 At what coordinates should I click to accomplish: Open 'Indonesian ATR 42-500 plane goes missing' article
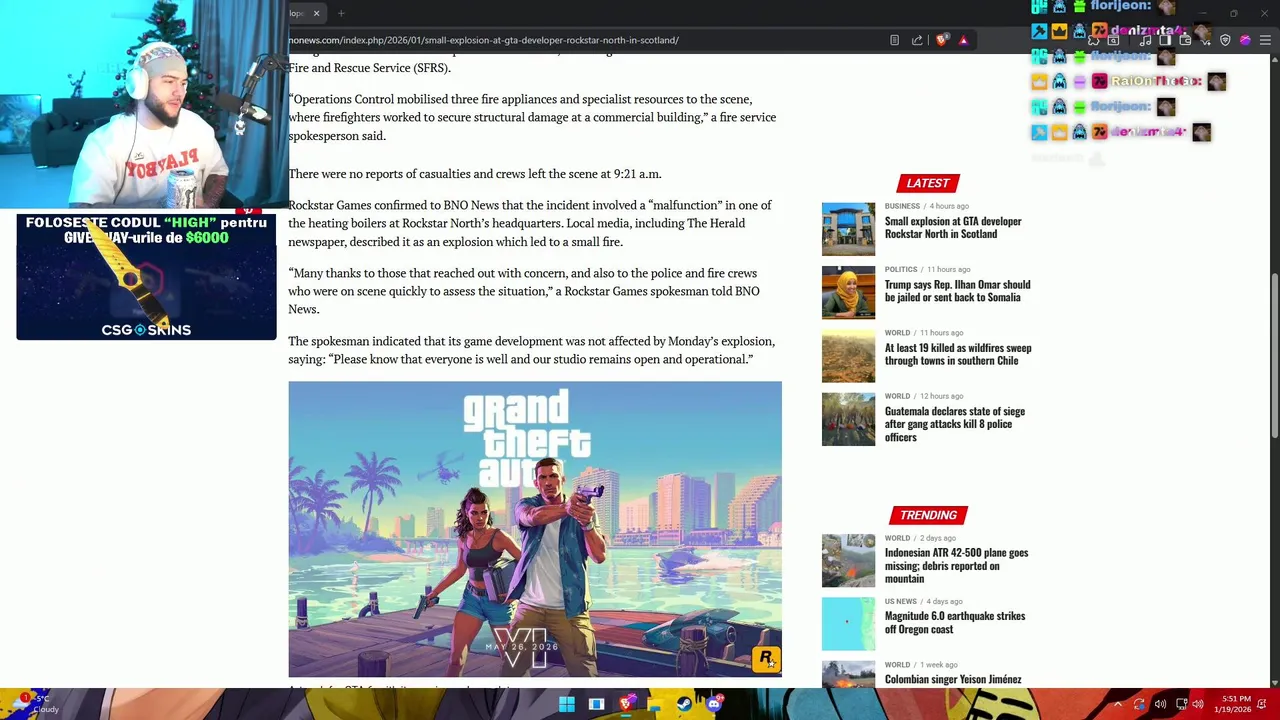(956, 565)
